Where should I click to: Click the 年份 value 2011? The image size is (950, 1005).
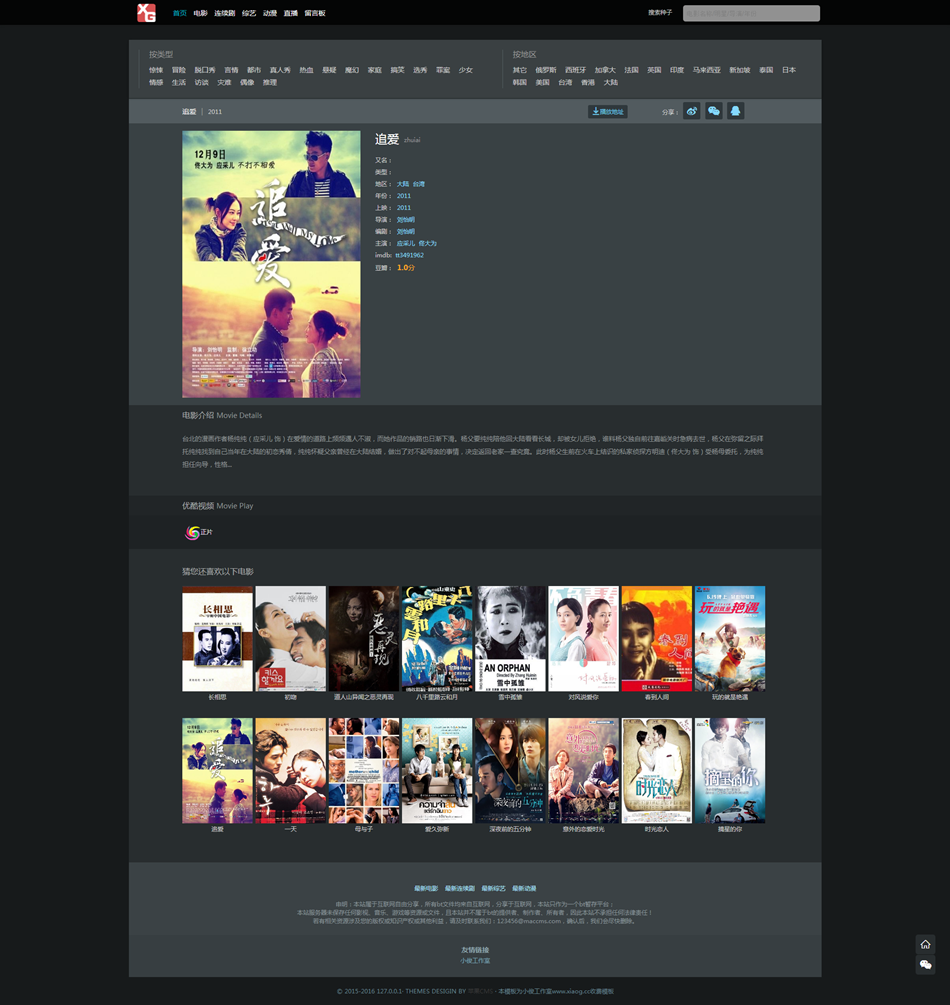pos(404,196)
